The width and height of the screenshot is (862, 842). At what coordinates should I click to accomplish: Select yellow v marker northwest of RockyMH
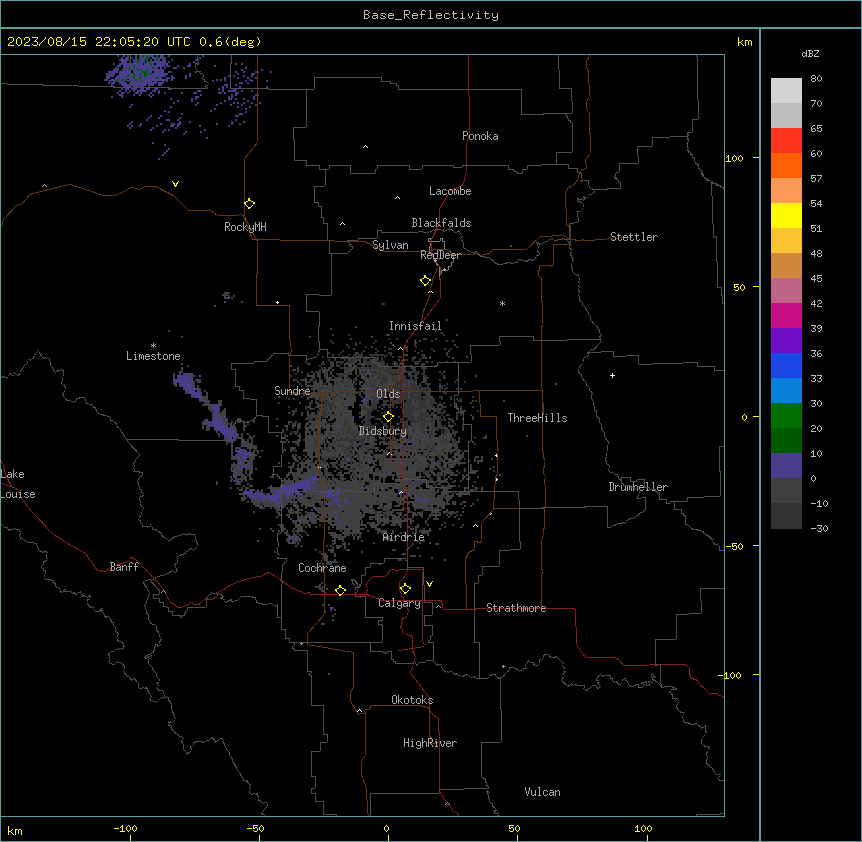[x=175, y=184]
